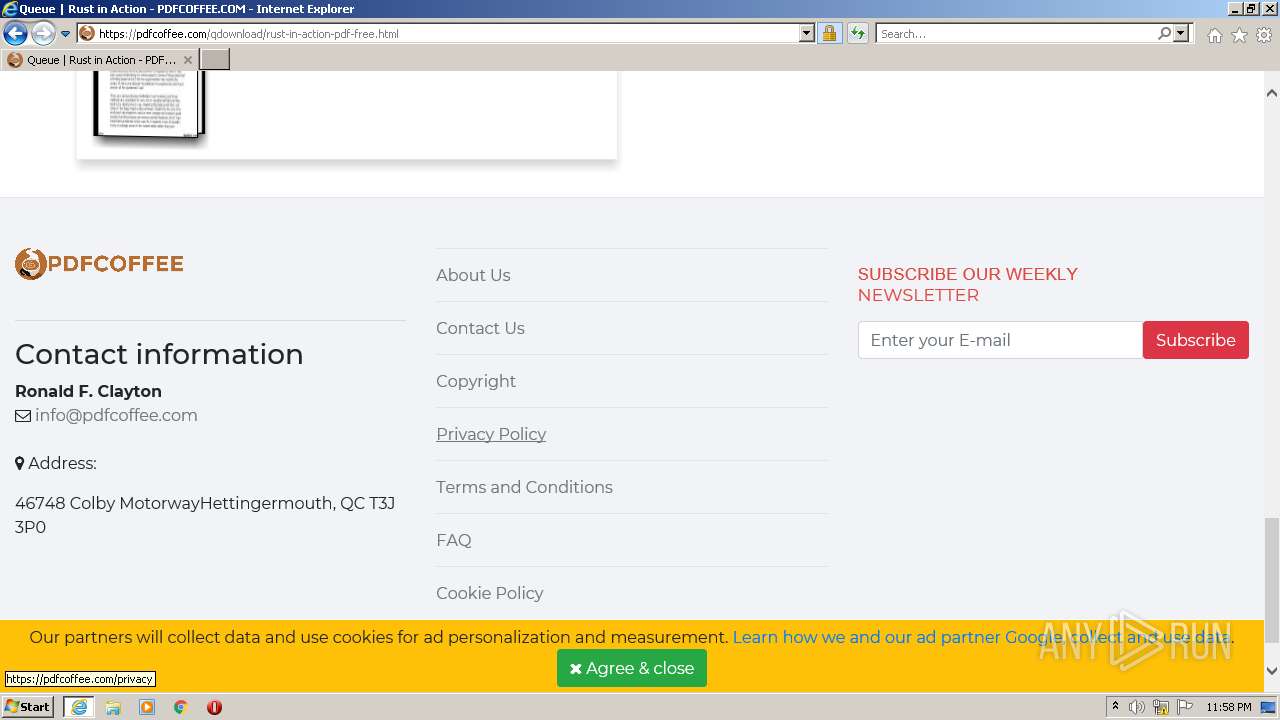
Task: Click Agree & close cookie button
Action: coord(632,668)
